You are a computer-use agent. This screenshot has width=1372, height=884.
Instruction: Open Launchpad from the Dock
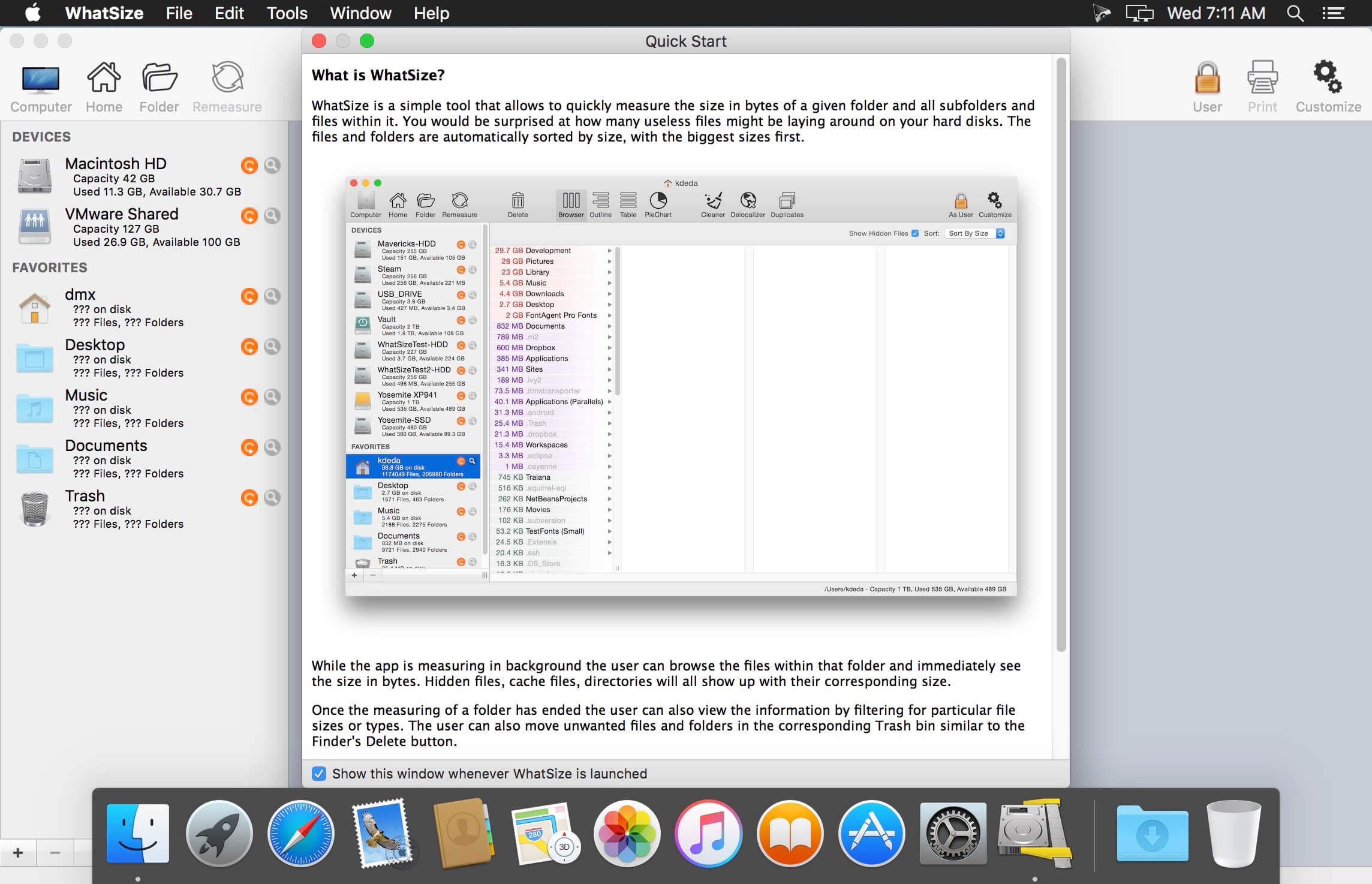coord(219,834)
